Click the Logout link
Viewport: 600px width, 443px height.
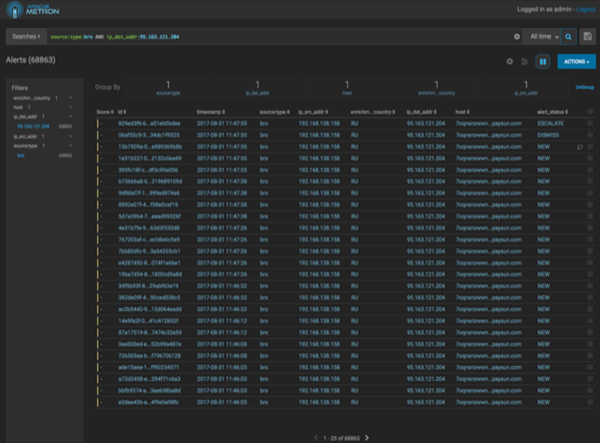582,9
